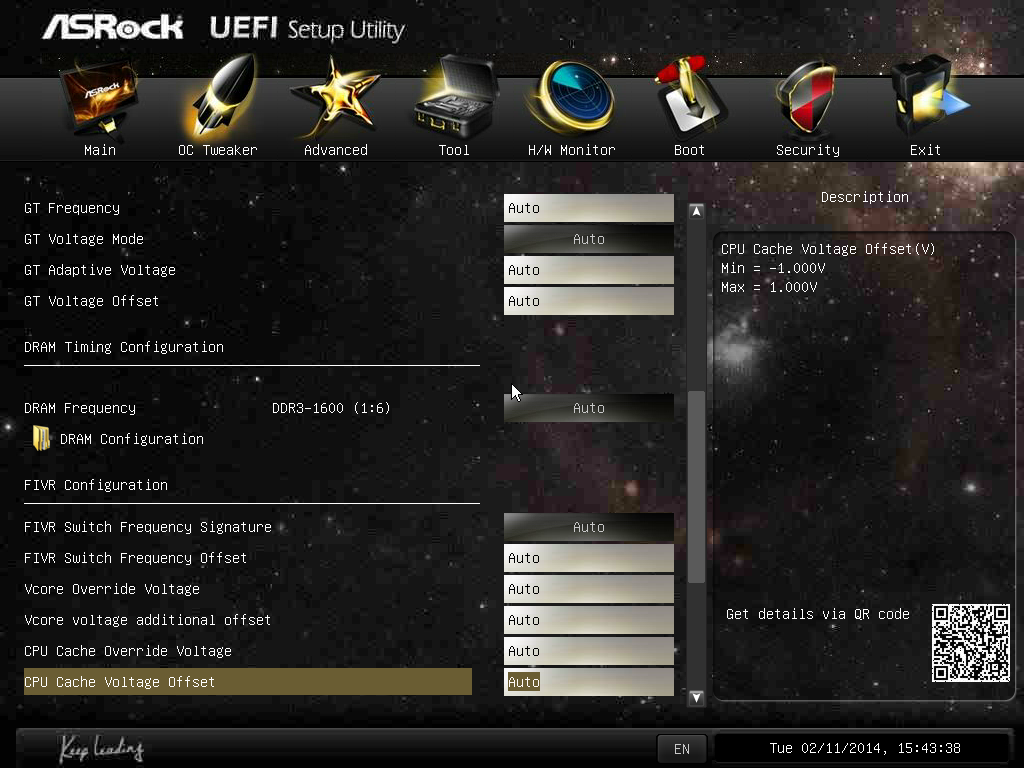Click the QR code image
The height and width of the screenshot is (768, 1024).
(970, 643)
